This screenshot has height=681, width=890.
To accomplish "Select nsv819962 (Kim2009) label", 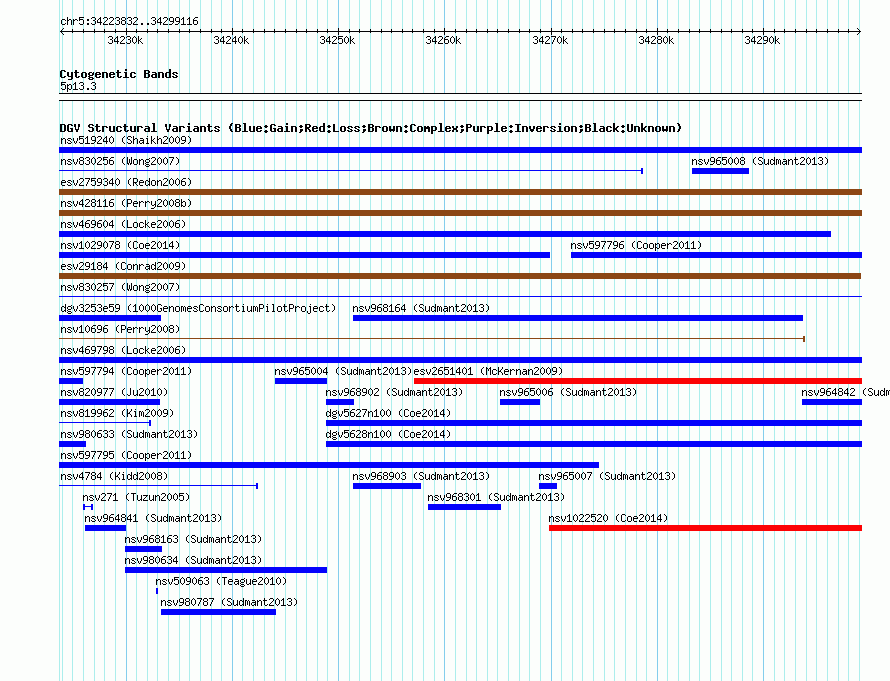I will [x=117, y=413].
